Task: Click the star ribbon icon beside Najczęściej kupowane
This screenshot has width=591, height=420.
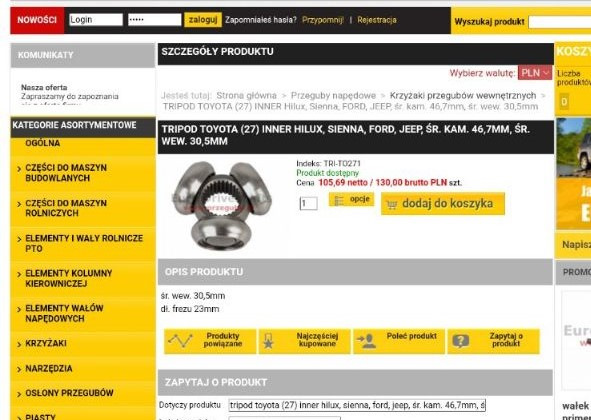Action: coord(268,341)
